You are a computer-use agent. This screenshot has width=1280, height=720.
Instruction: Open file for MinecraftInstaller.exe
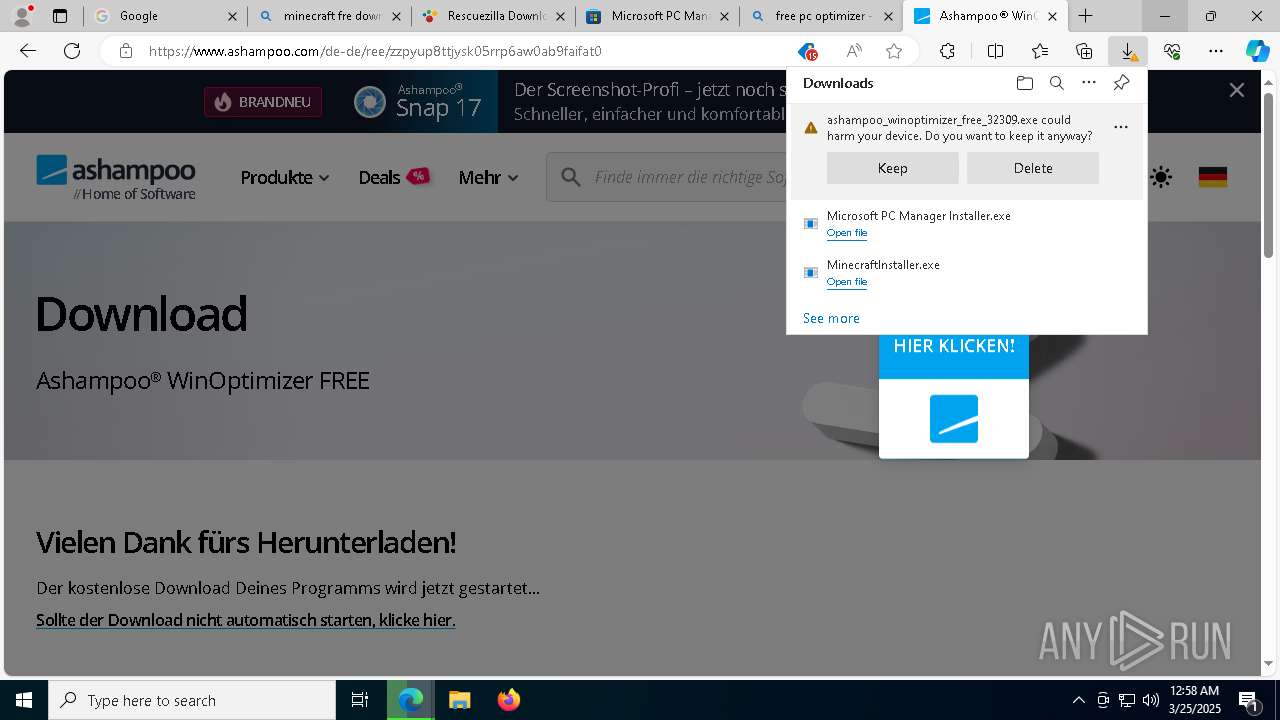[847, 282]
